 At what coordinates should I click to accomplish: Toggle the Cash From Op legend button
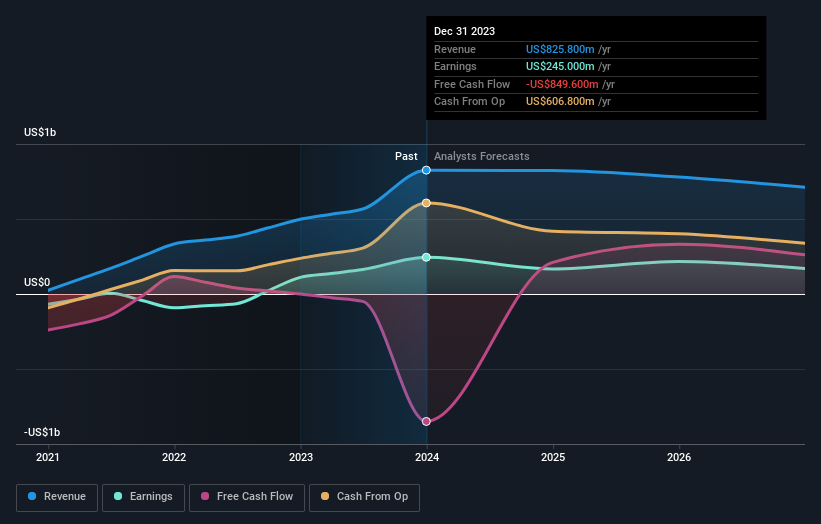tap(364, 497)
